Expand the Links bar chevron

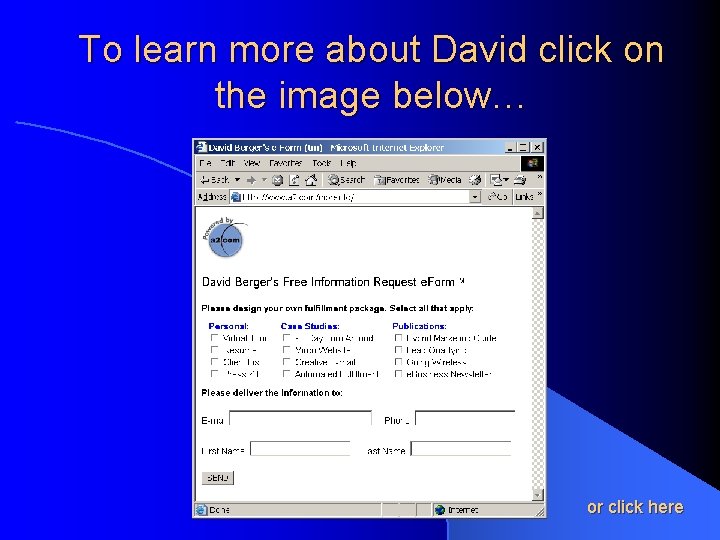(540, 194)
